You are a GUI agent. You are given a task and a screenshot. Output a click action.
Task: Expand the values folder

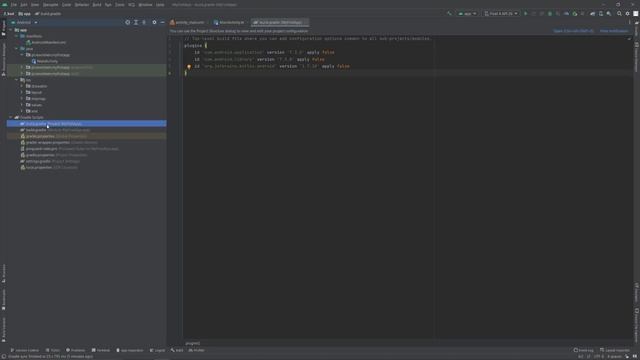(22, 105)
